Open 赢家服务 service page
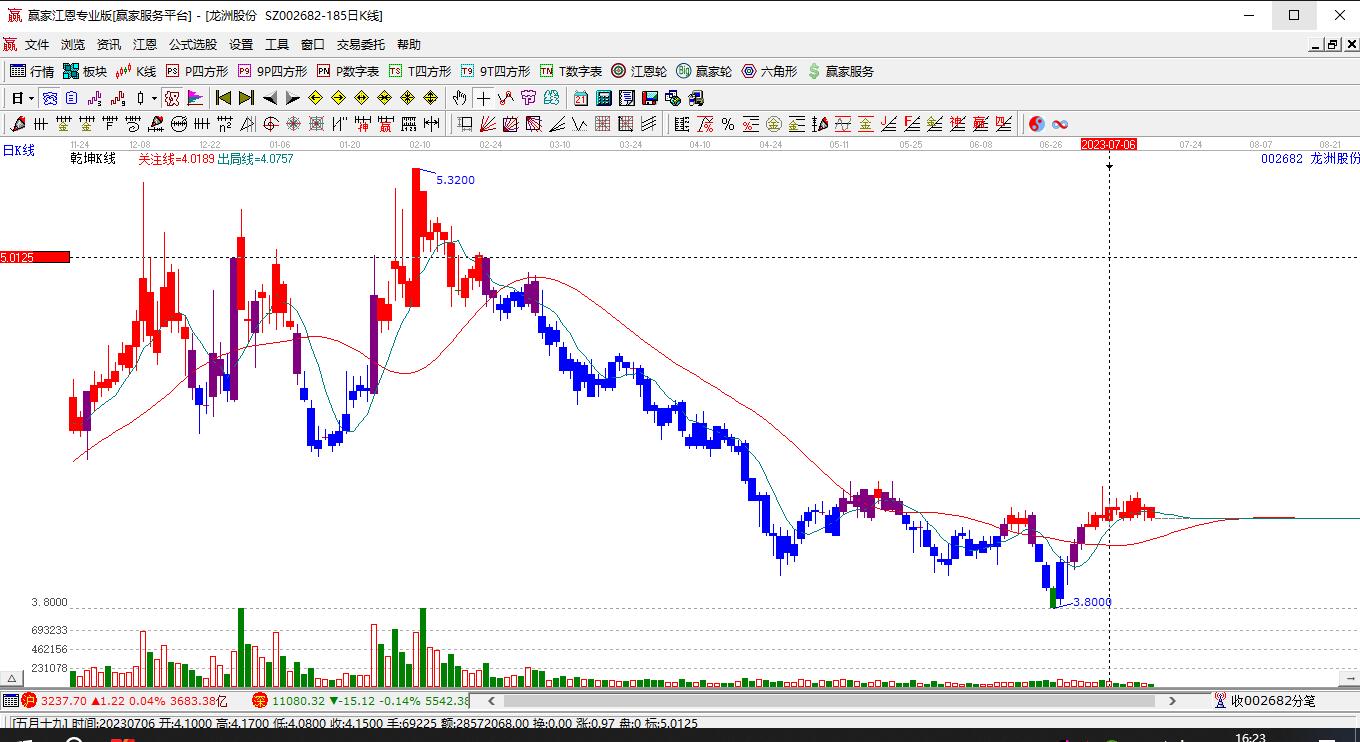The height and width of the screenshot is (742, 1360). (841, 71)
